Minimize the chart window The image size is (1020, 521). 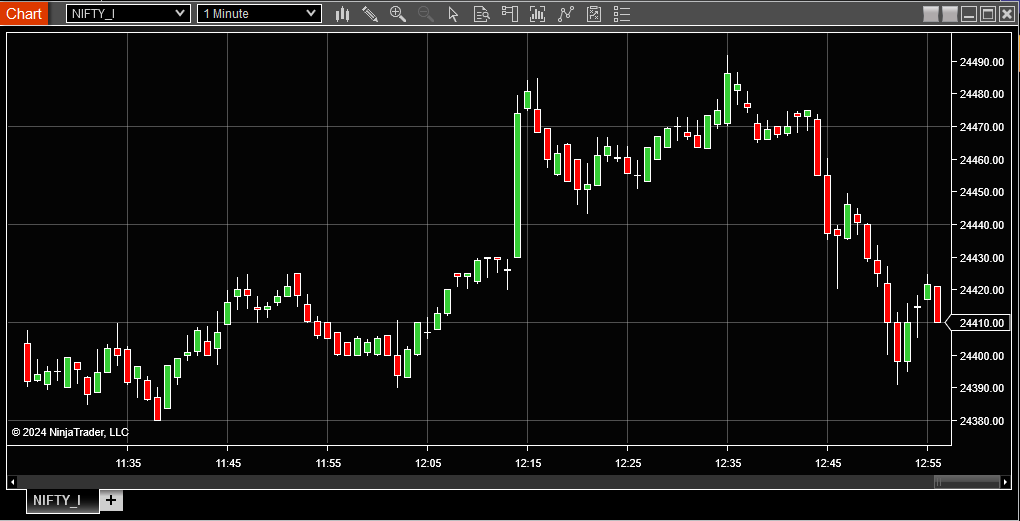tap(969, 14)
